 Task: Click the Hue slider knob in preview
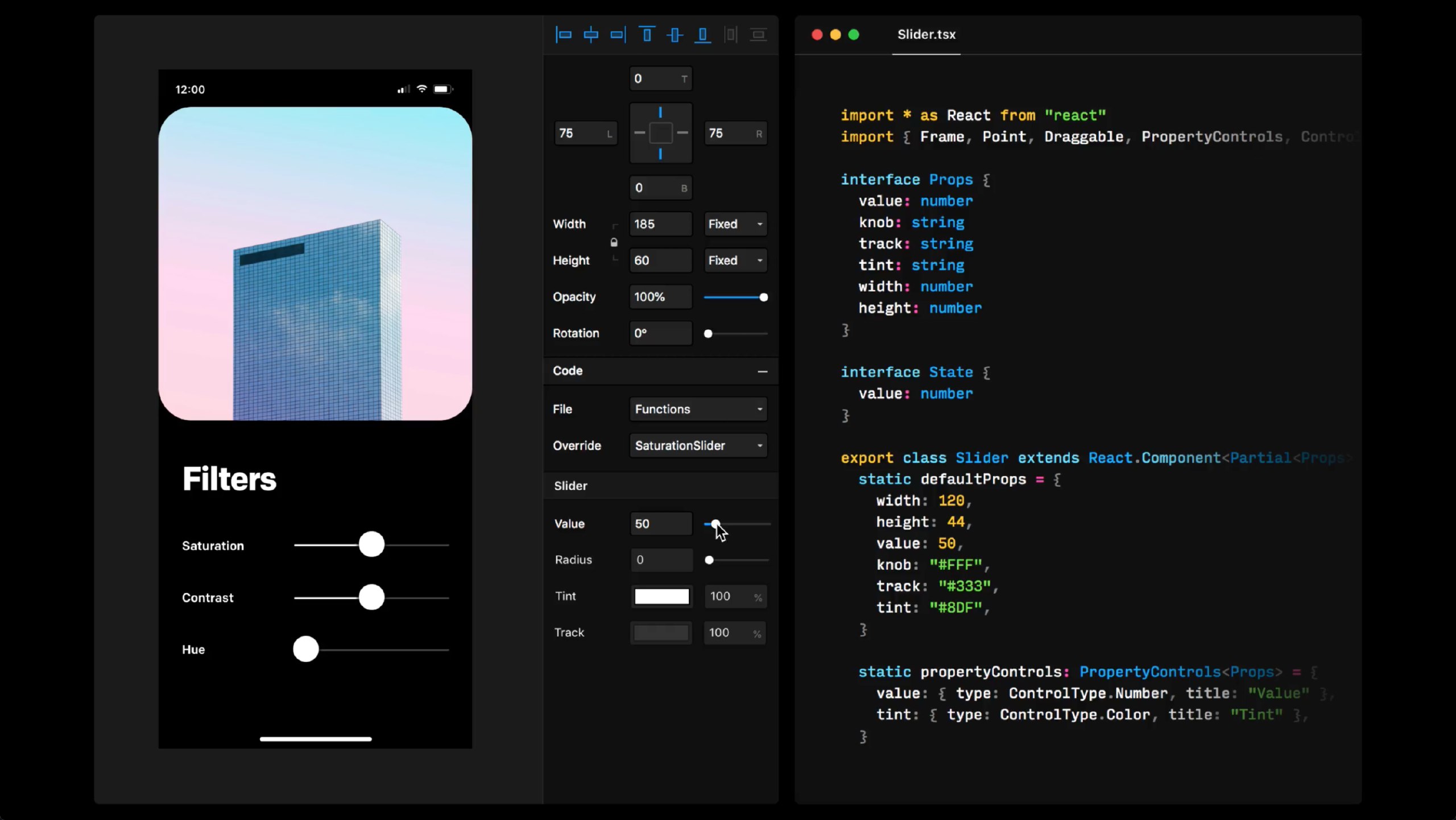pyautogui.click(x=306, y=649)
